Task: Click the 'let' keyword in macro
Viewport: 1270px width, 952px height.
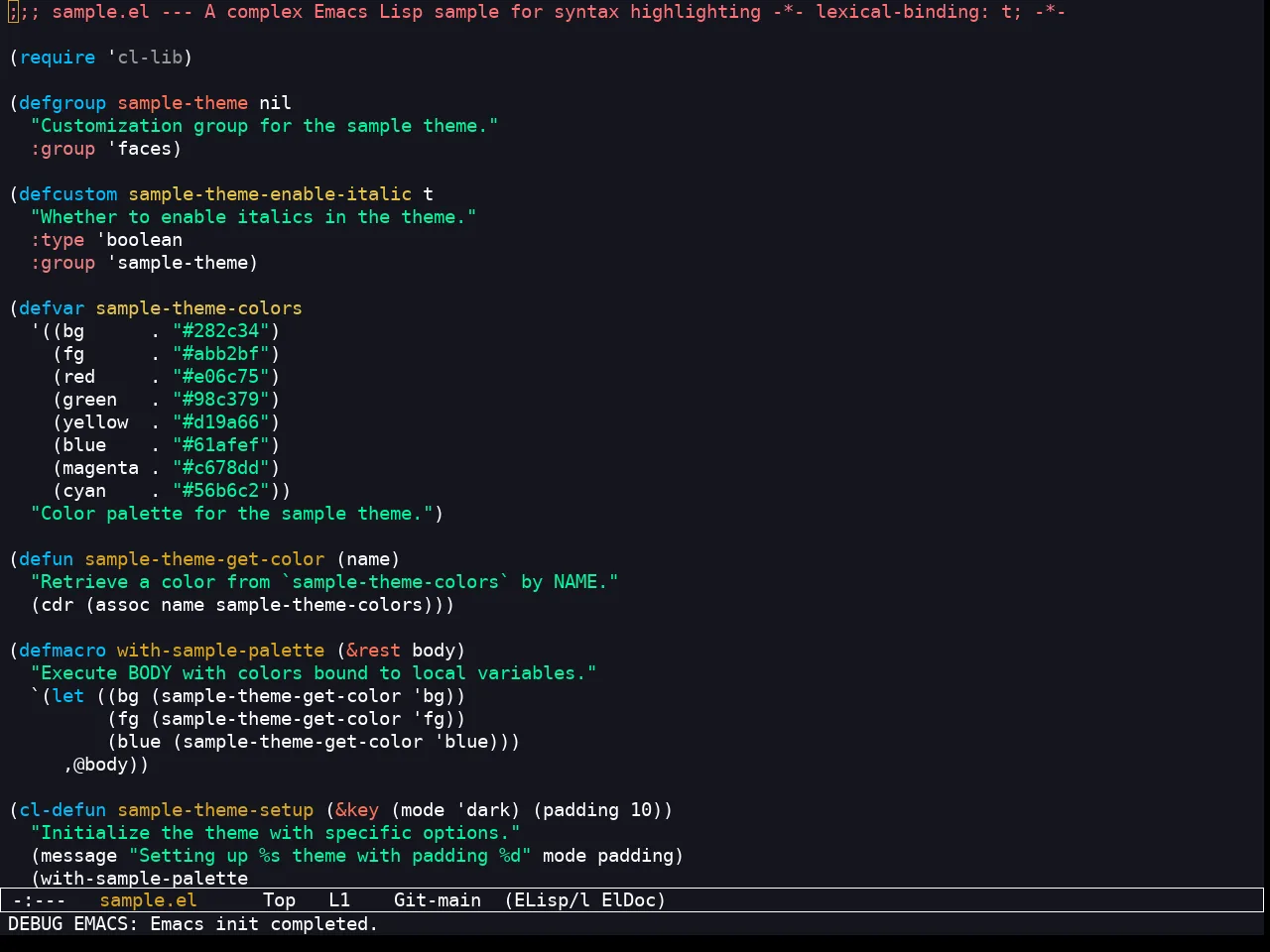Action: click(68, 696)
